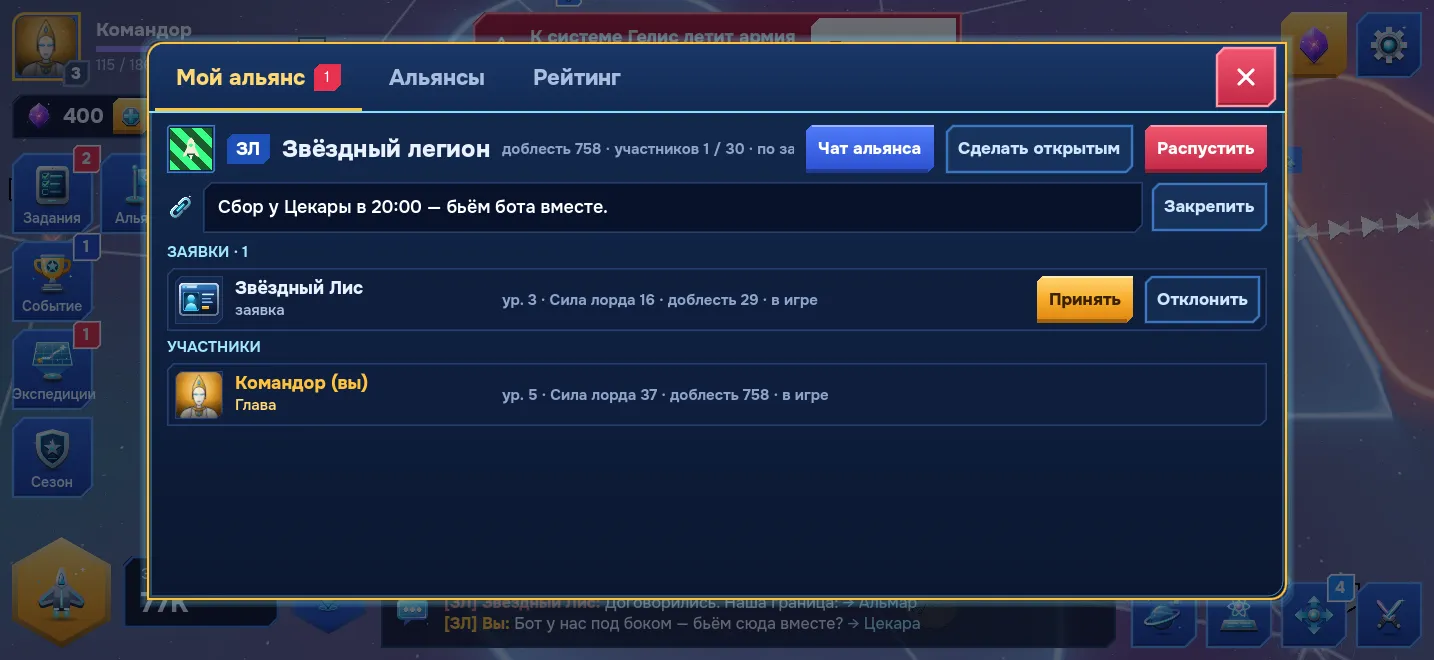Open Чат альянса
Image resolution: width=1434 pixels, height=660 pixels.
point(869,149)
